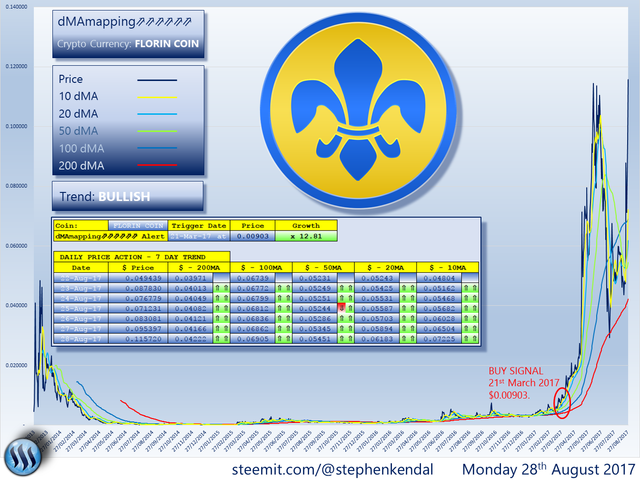Click the '$ - 10MA' column header
Image resolution: width=640 pixels, height=480 pixels.
[x=447, y=268]
